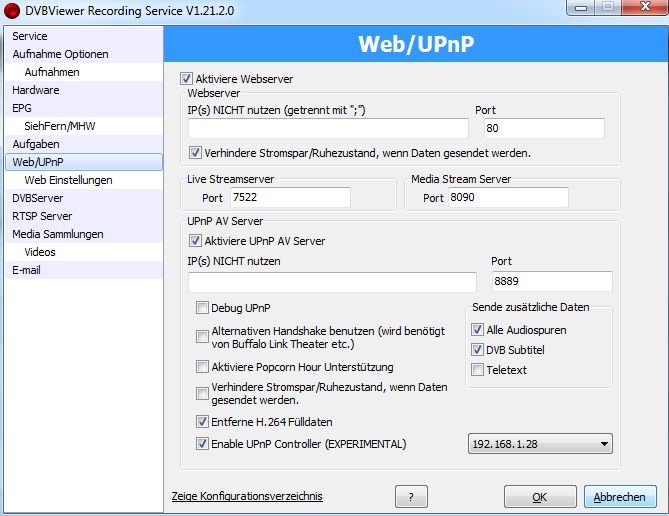
Task: Select EPG in sidebar
Action: pyautogui.click(x=84, y=108)
